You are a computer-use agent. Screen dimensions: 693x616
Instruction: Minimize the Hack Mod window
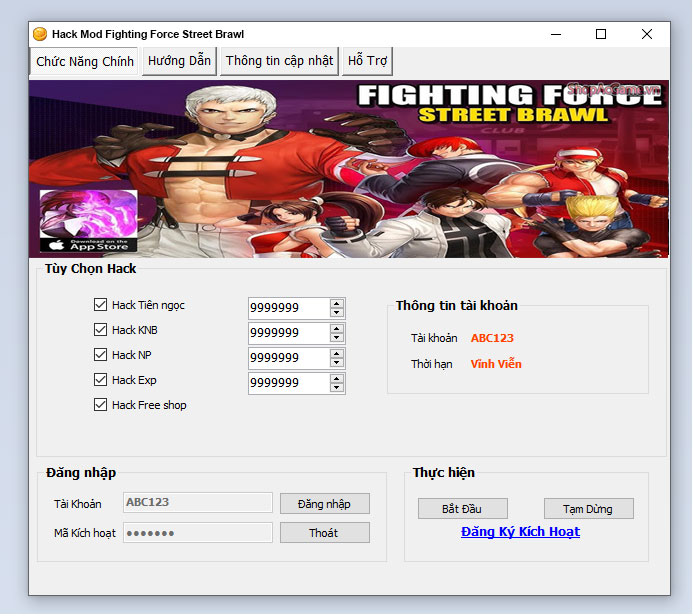click(556, 34)
